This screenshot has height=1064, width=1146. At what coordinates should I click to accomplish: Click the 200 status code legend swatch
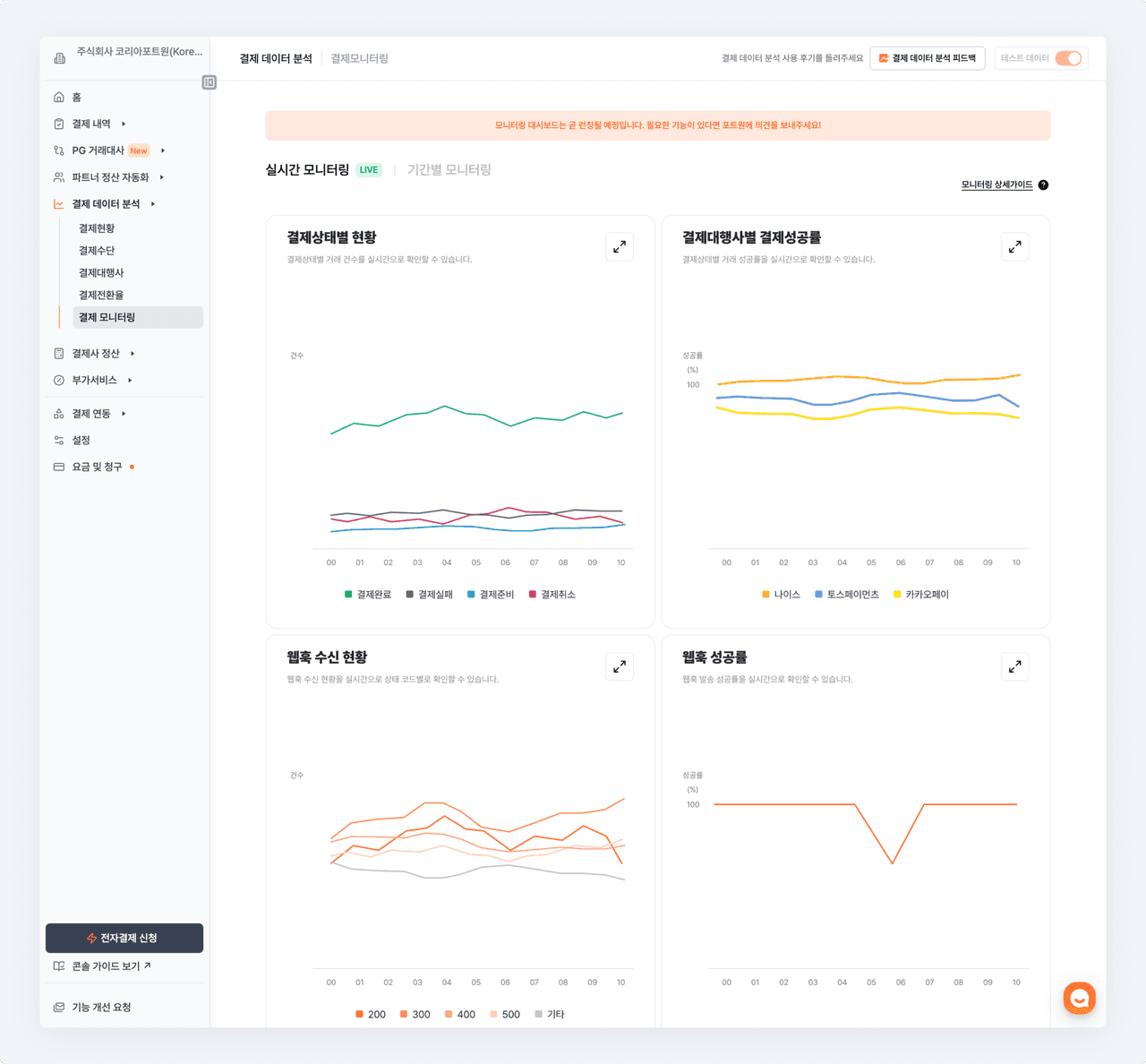(360, 1015)
